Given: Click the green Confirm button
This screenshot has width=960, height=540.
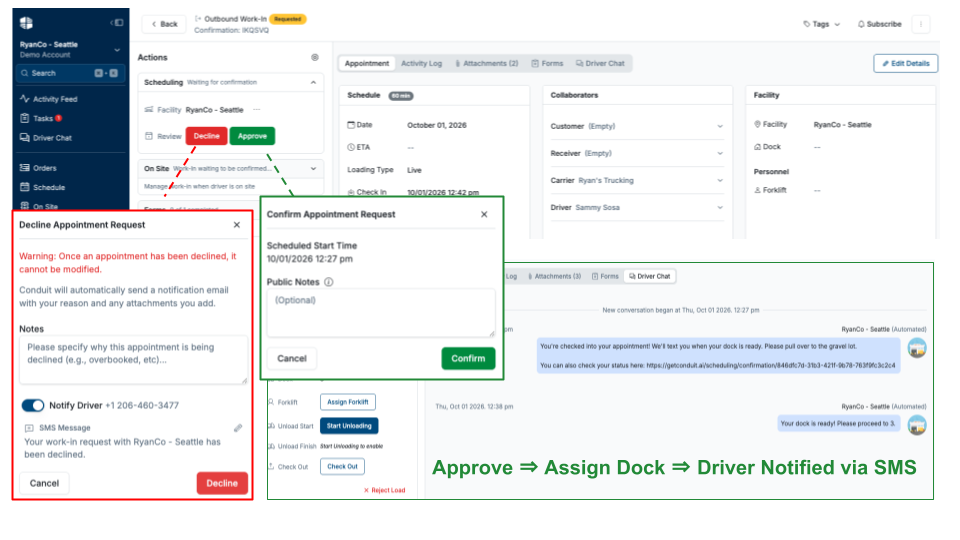Looking at the screenshot, I should point(468,358).
